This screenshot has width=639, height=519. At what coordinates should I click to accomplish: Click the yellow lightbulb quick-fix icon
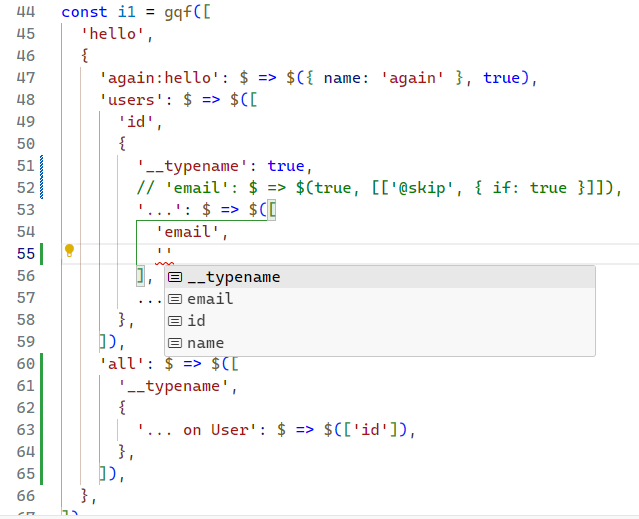click(x=69, y=251)
